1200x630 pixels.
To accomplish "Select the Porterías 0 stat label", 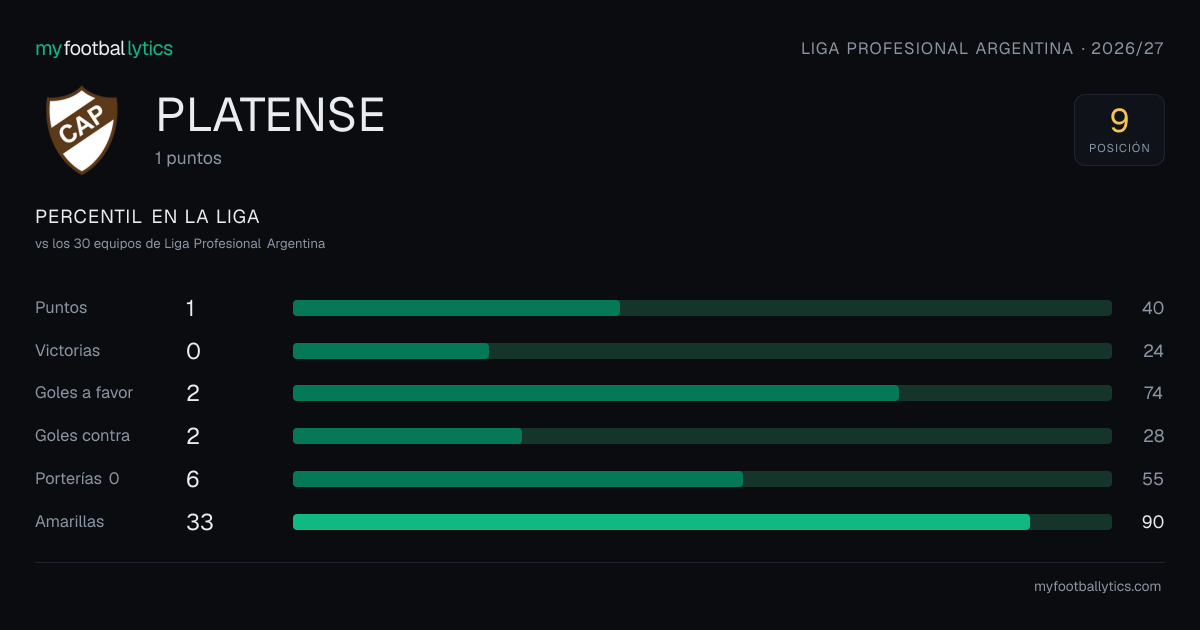I will (77, 479).
